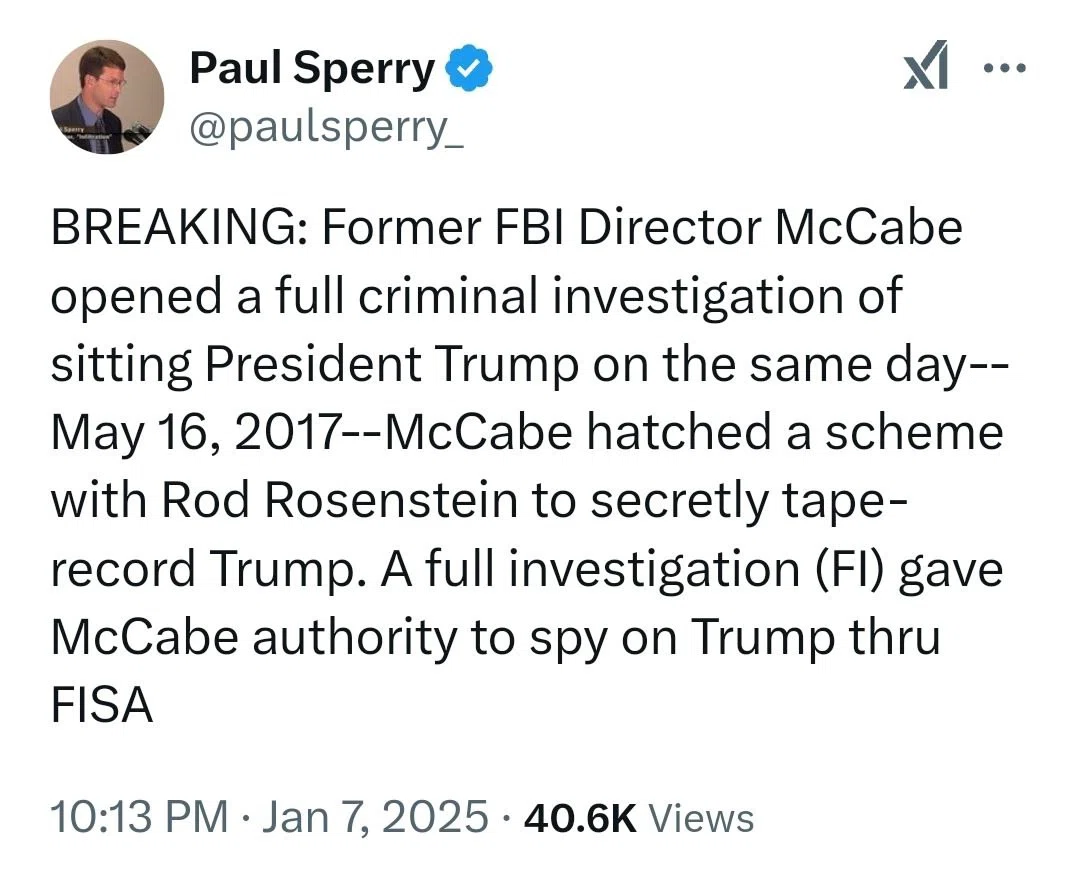1080x878 pixels.
Task: Click the word Views in footer
Action: pyautogui.click(x=702, y=818)
